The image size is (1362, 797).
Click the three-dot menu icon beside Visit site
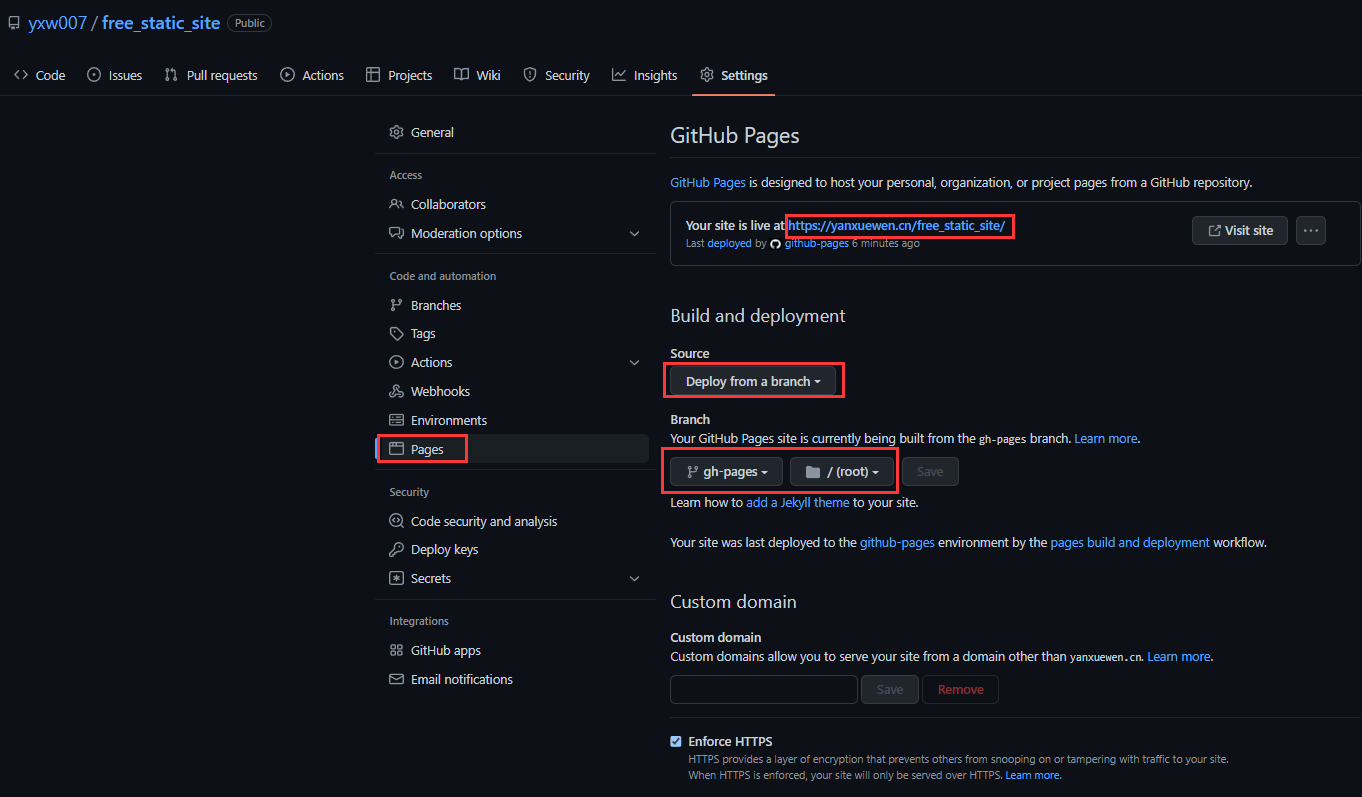(x=1311, y=230)
